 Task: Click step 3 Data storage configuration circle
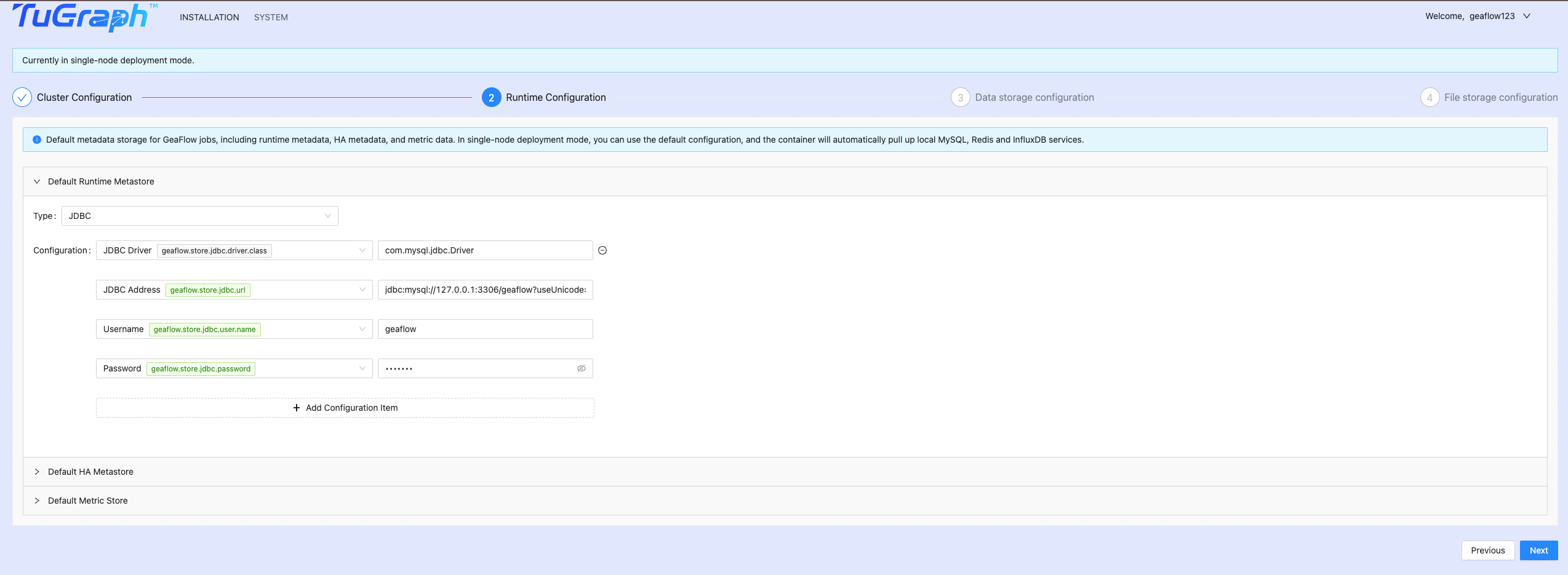pos(960,97)
